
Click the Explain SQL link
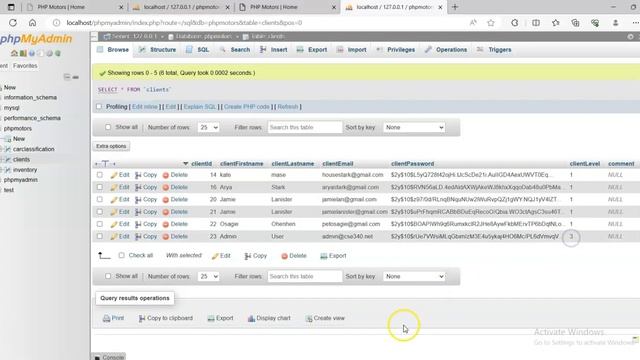click(200, 107)
